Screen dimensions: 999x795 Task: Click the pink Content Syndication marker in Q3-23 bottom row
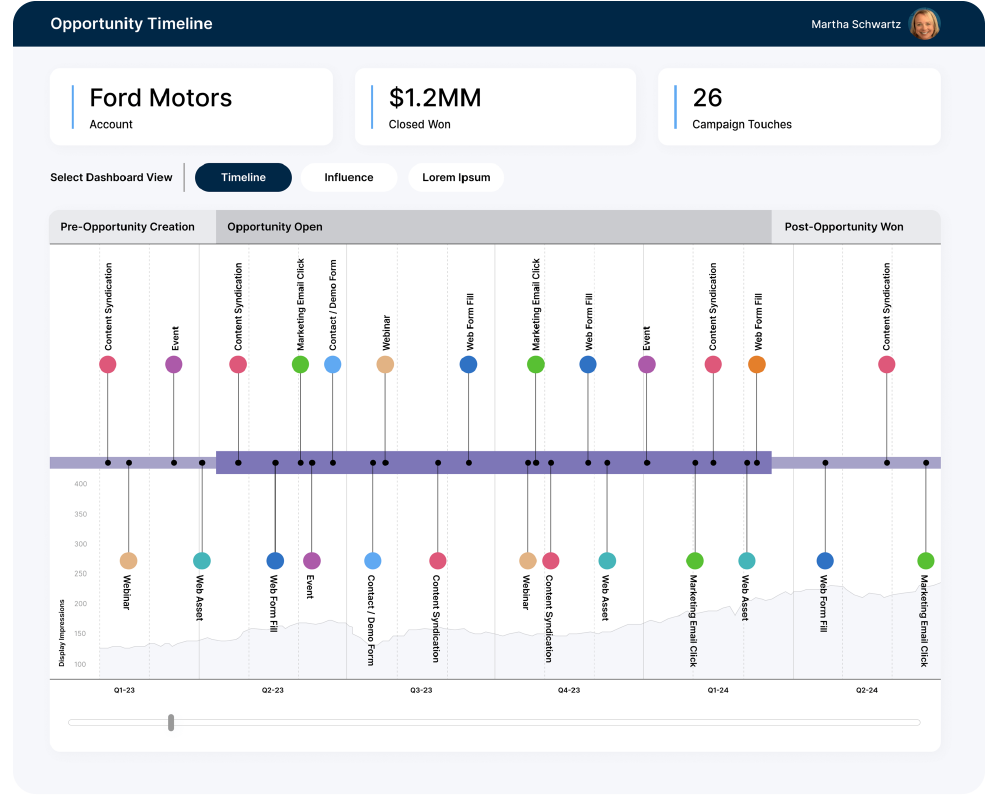[x=438, y=561]
